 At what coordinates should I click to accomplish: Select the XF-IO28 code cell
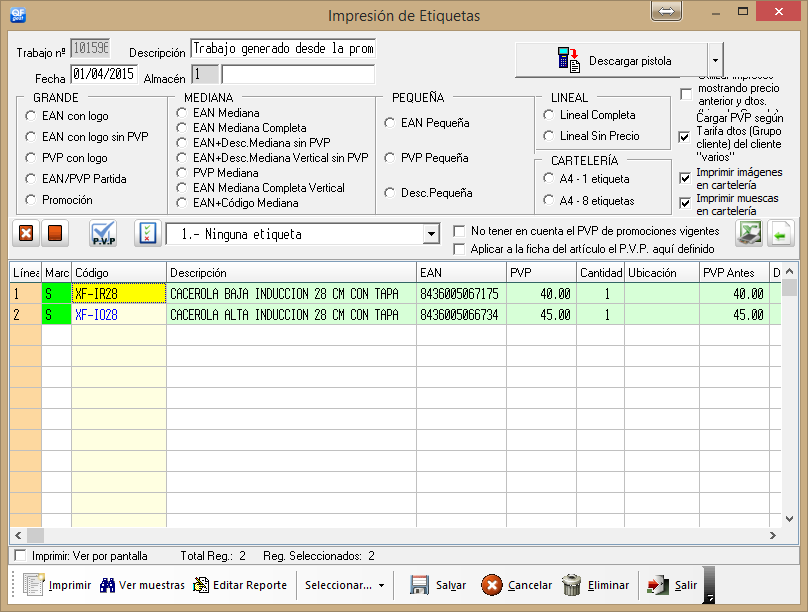click(x=119, y=315)
